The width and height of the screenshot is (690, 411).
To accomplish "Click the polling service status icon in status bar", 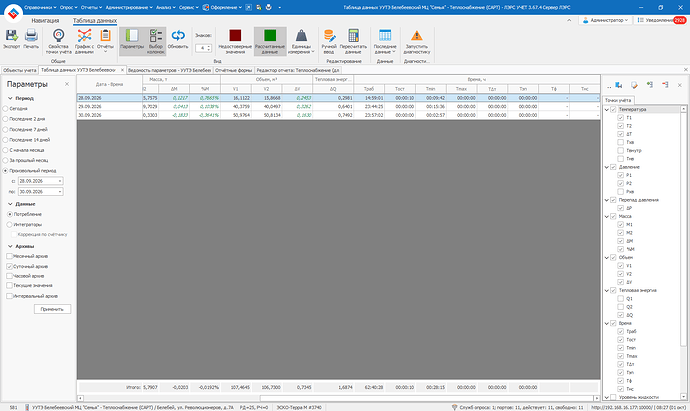I will point(455,407).
